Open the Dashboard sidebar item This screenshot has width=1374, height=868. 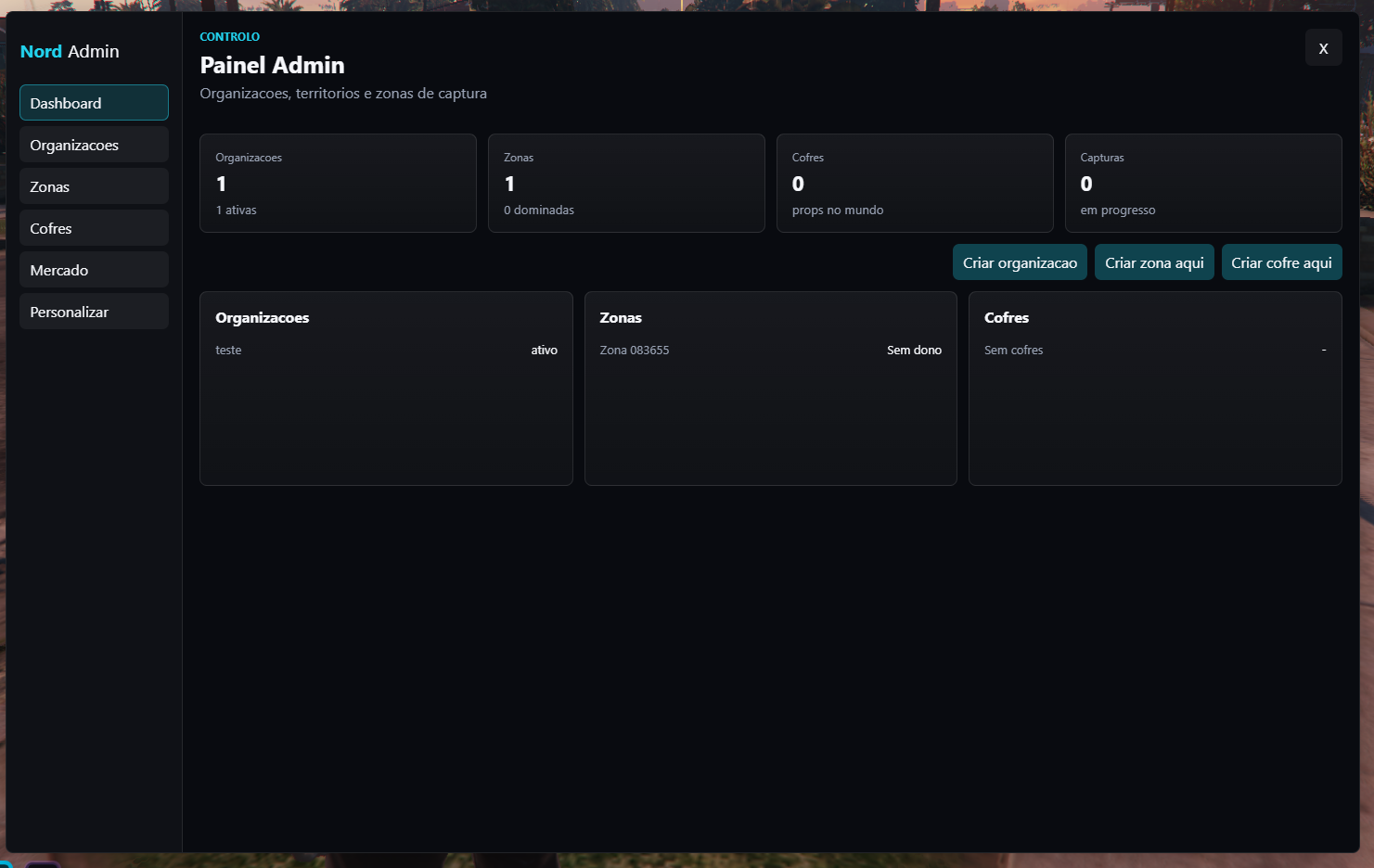(94, 103)
